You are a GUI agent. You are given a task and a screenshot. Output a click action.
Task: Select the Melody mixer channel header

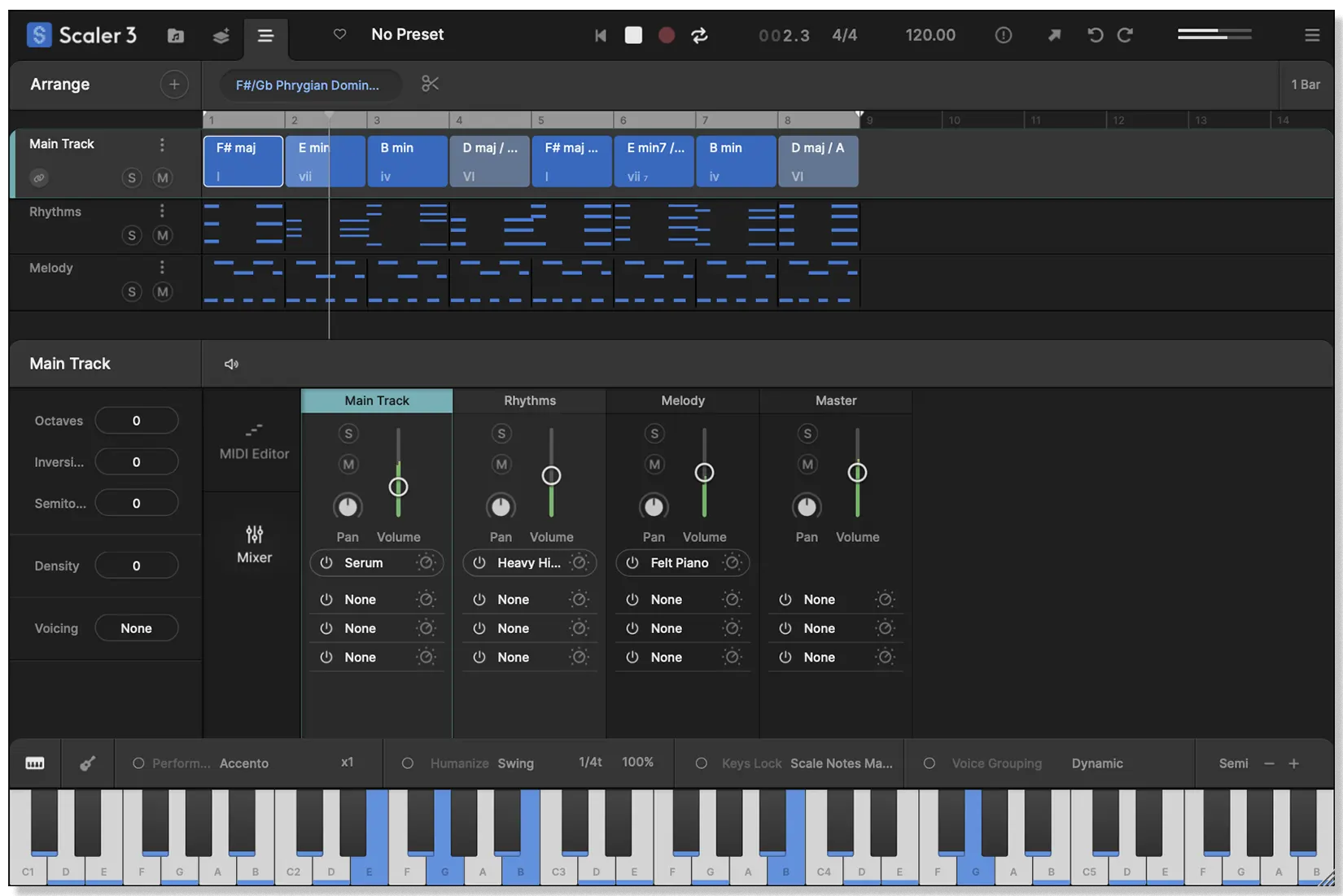click(x=683, y=400)
